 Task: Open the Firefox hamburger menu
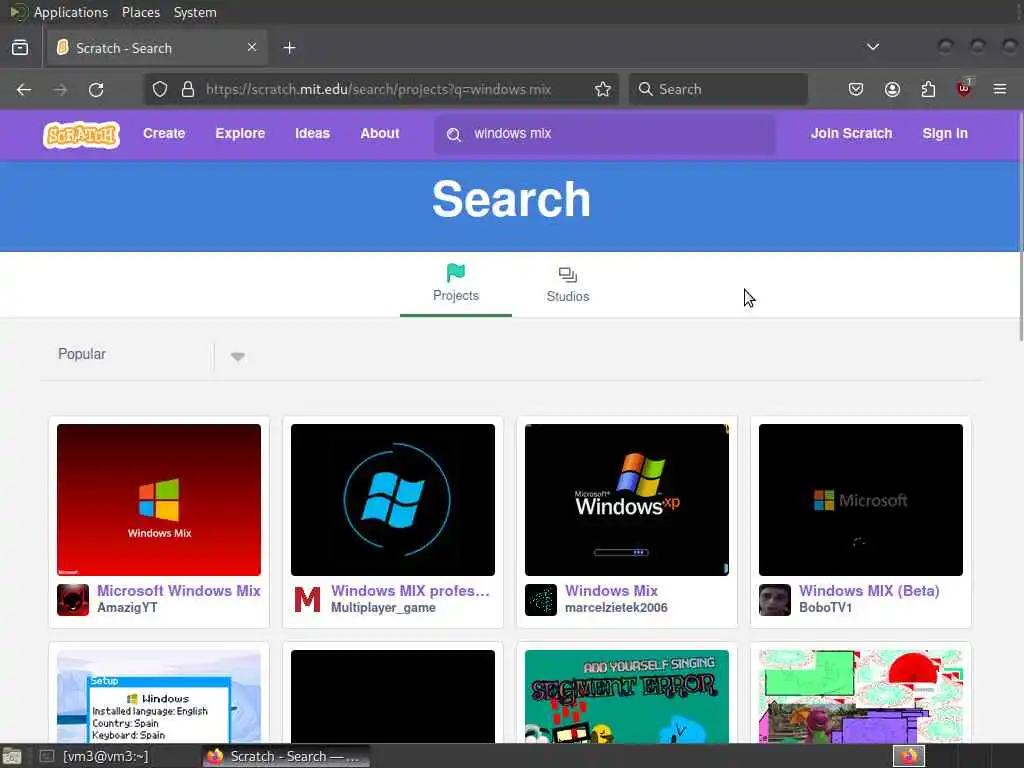coord(1000,89)
